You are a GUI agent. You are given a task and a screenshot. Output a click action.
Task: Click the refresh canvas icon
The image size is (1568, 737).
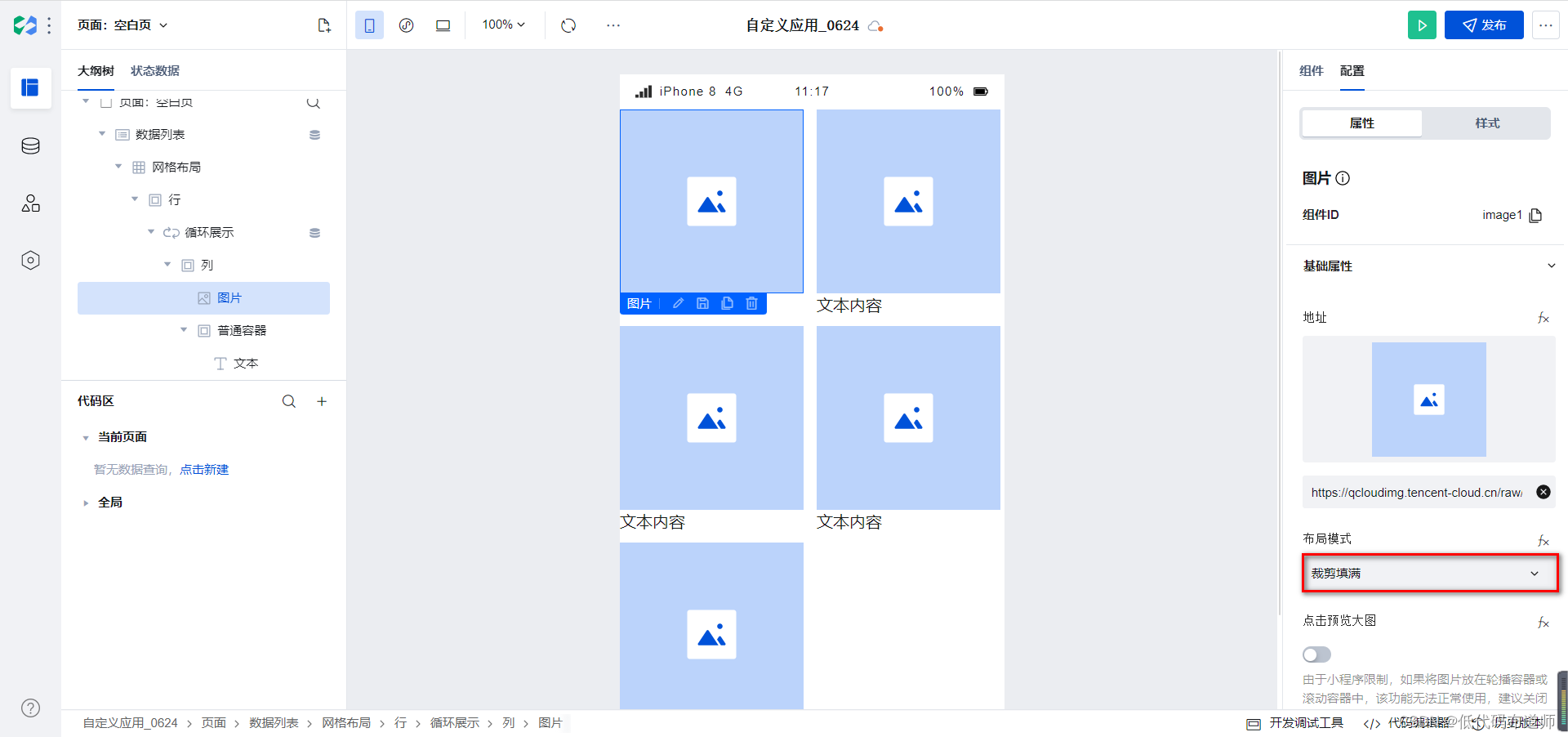568,25
